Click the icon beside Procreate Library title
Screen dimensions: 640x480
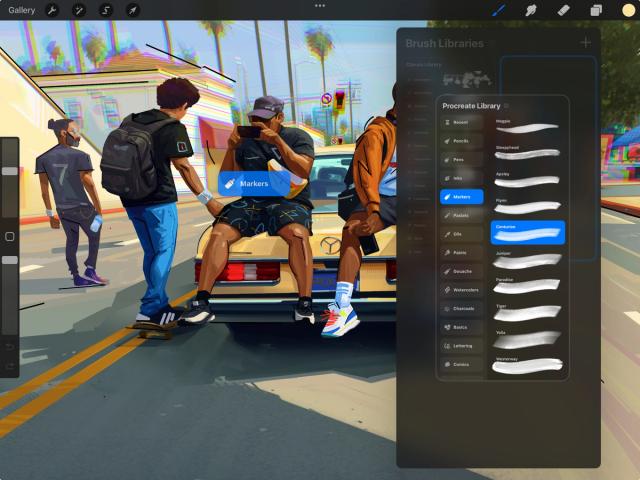506,106
